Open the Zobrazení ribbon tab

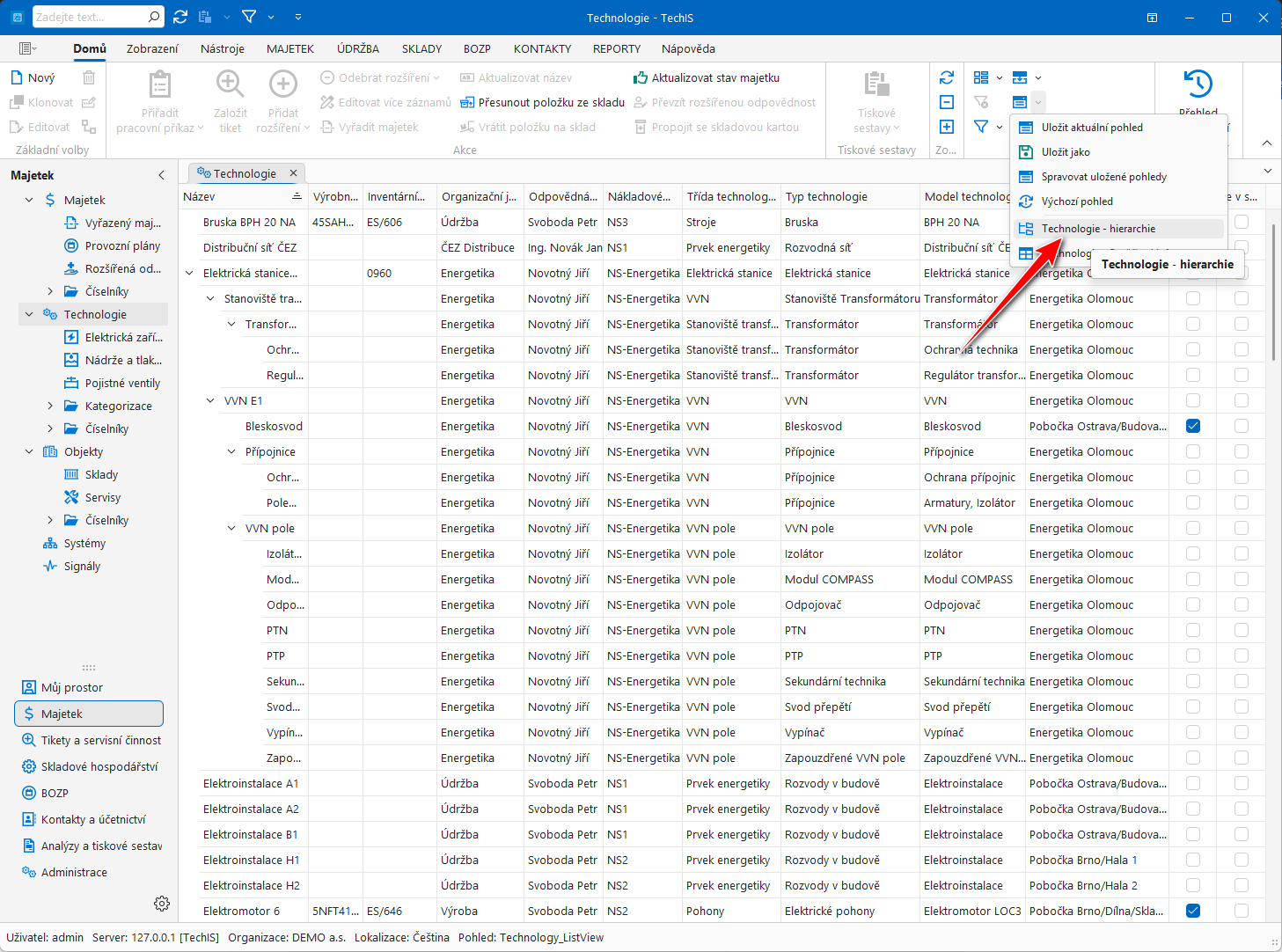pyautogui.click(x=152, y=48)
